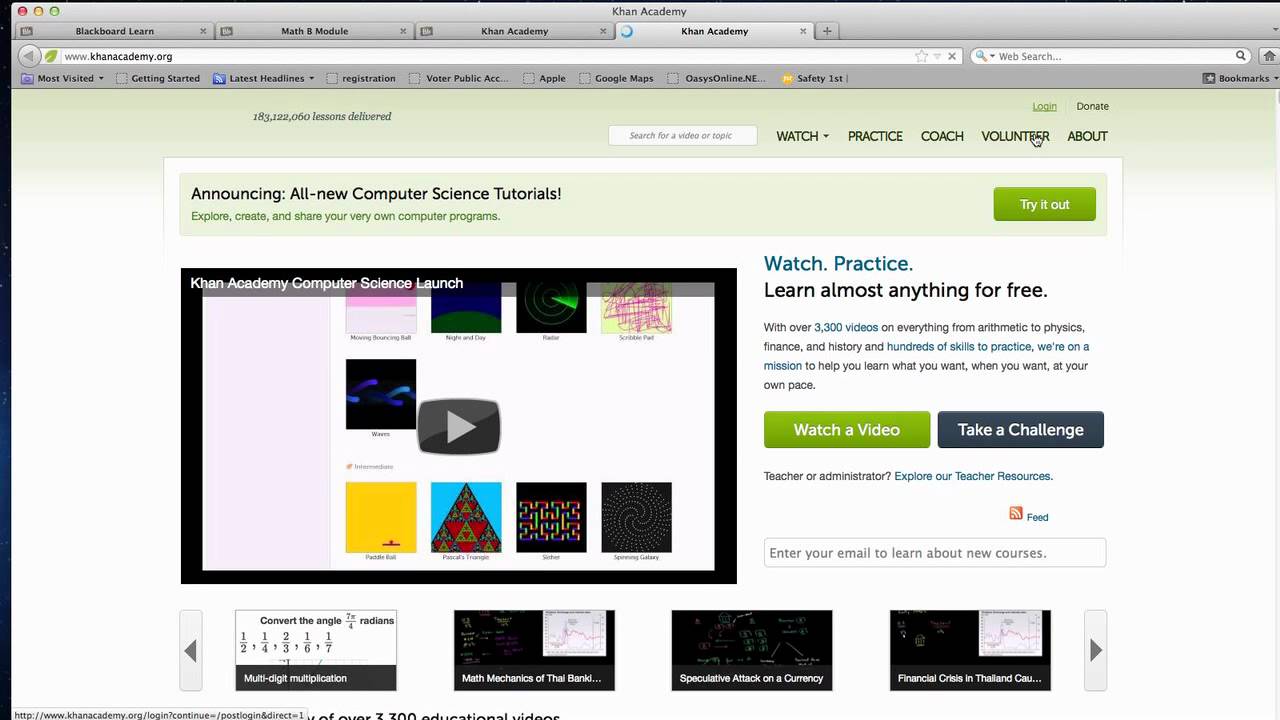This screenshot has width=1280, height=720.
Task: Open the OasysOnline.NE... bookmark
Action: point(717,78)
